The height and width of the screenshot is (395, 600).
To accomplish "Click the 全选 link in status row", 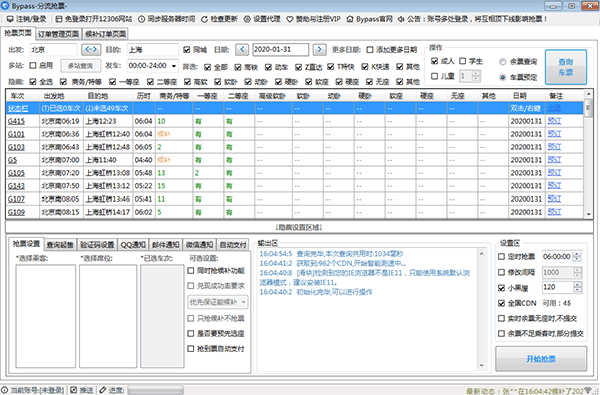I will 554,108.
